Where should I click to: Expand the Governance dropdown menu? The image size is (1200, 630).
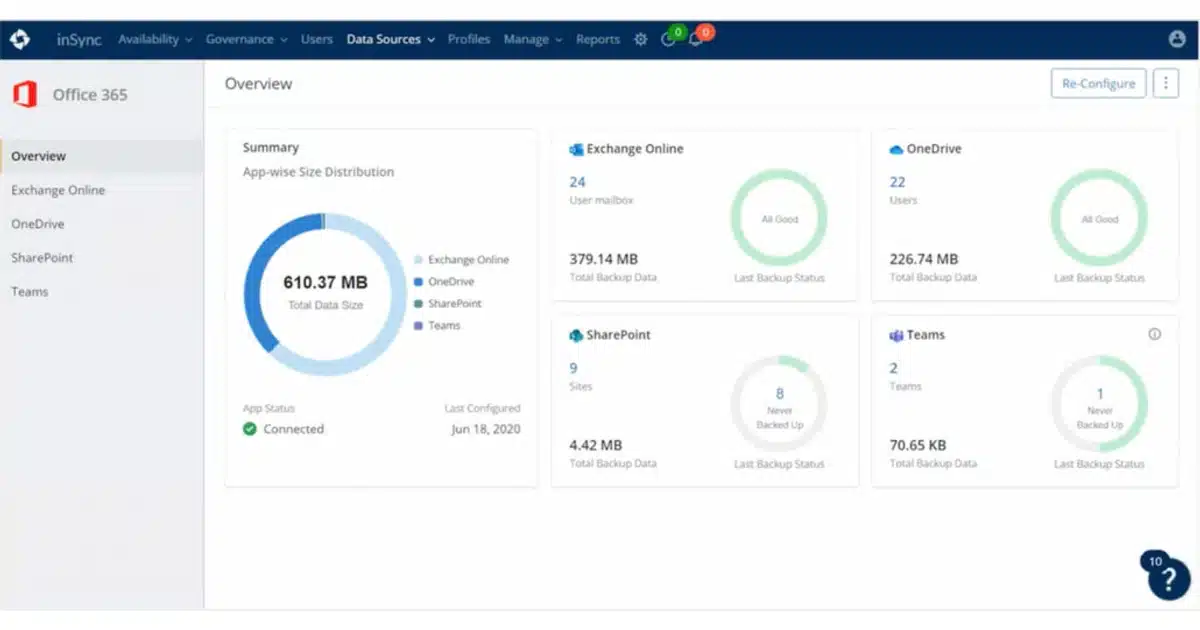[x=246, y=40]
